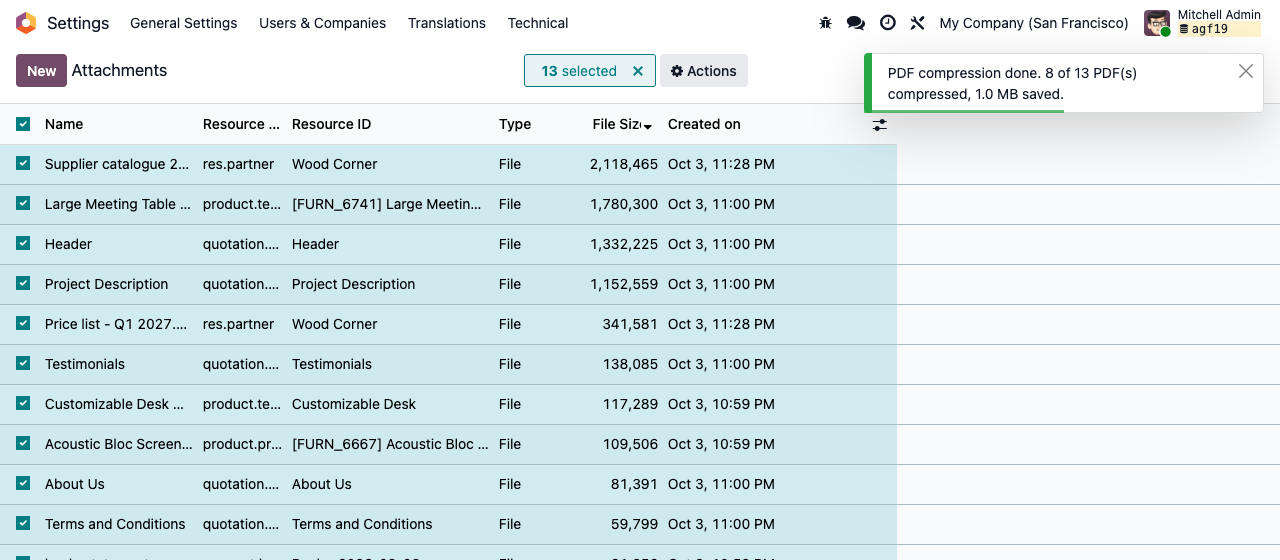Uncheck the About Us row checkbox
This screenshot has width=1280, height=560.
[23, 483]
